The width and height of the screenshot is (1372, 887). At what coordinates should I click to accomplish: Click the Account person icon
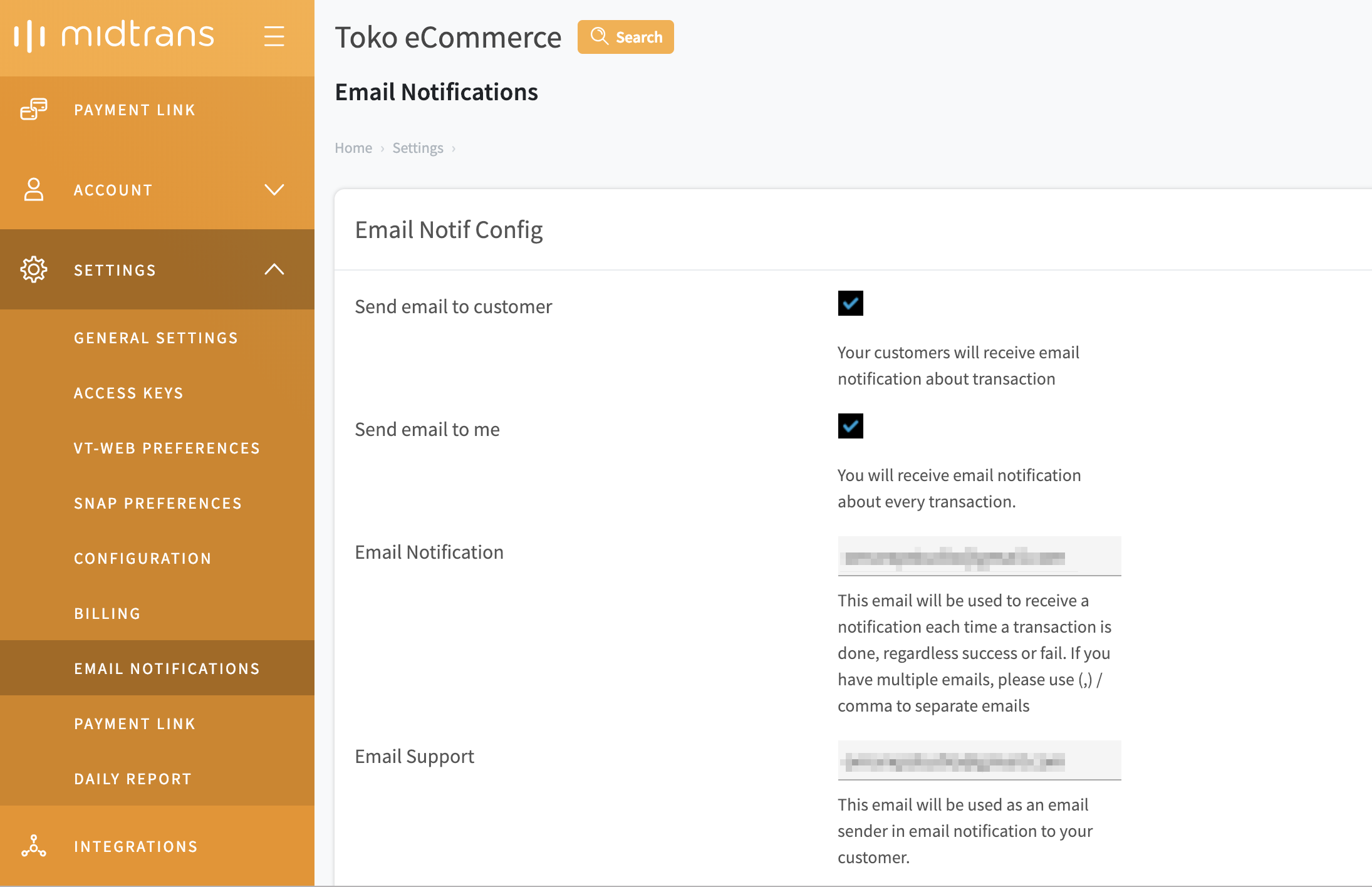[x=34, y=190]
